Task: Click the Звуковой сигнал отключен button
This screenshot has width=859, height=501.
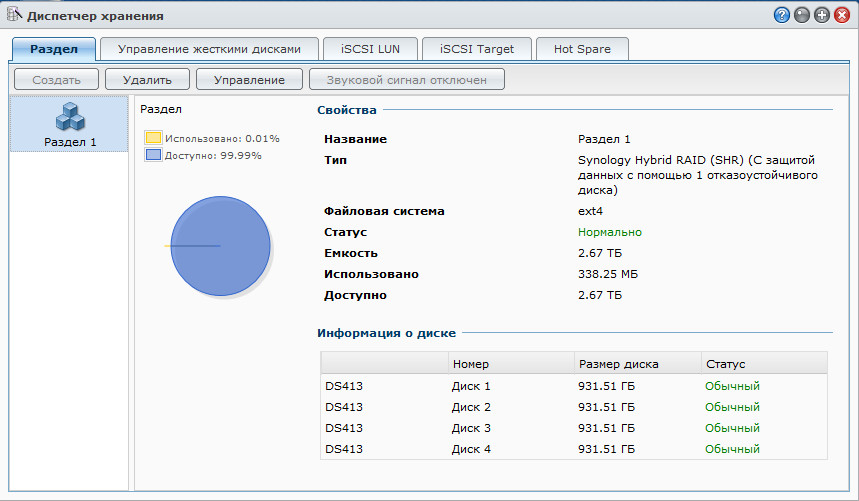Action: tap(407, 80)
